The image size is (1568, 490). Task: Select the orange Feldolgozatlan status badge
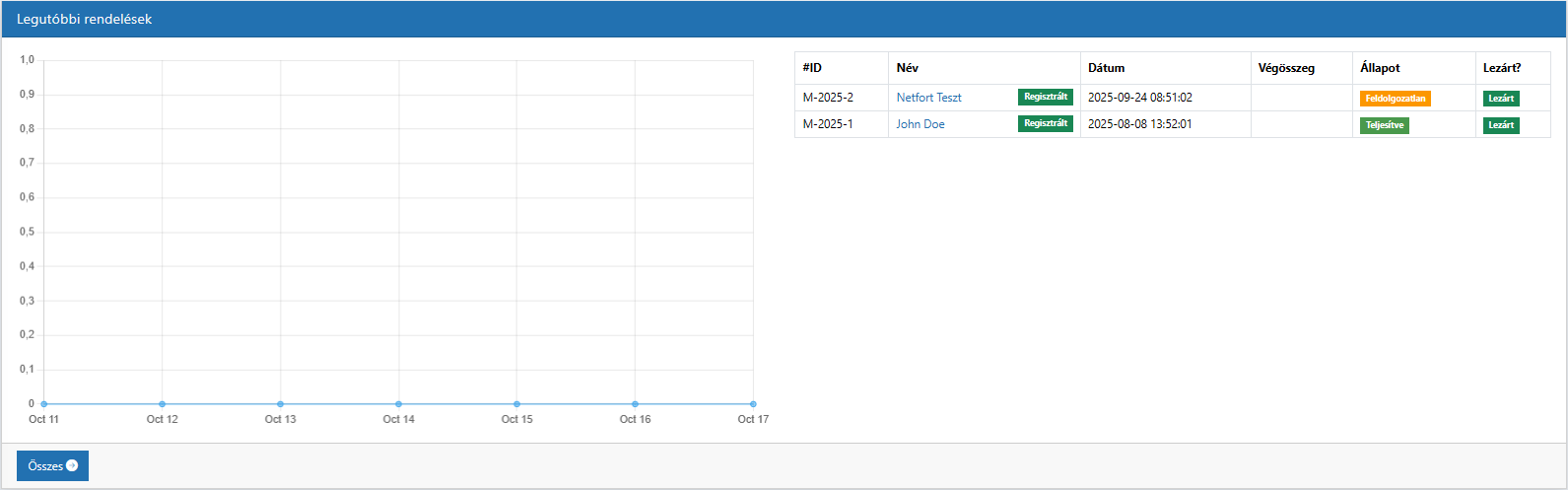point(1395,99)
